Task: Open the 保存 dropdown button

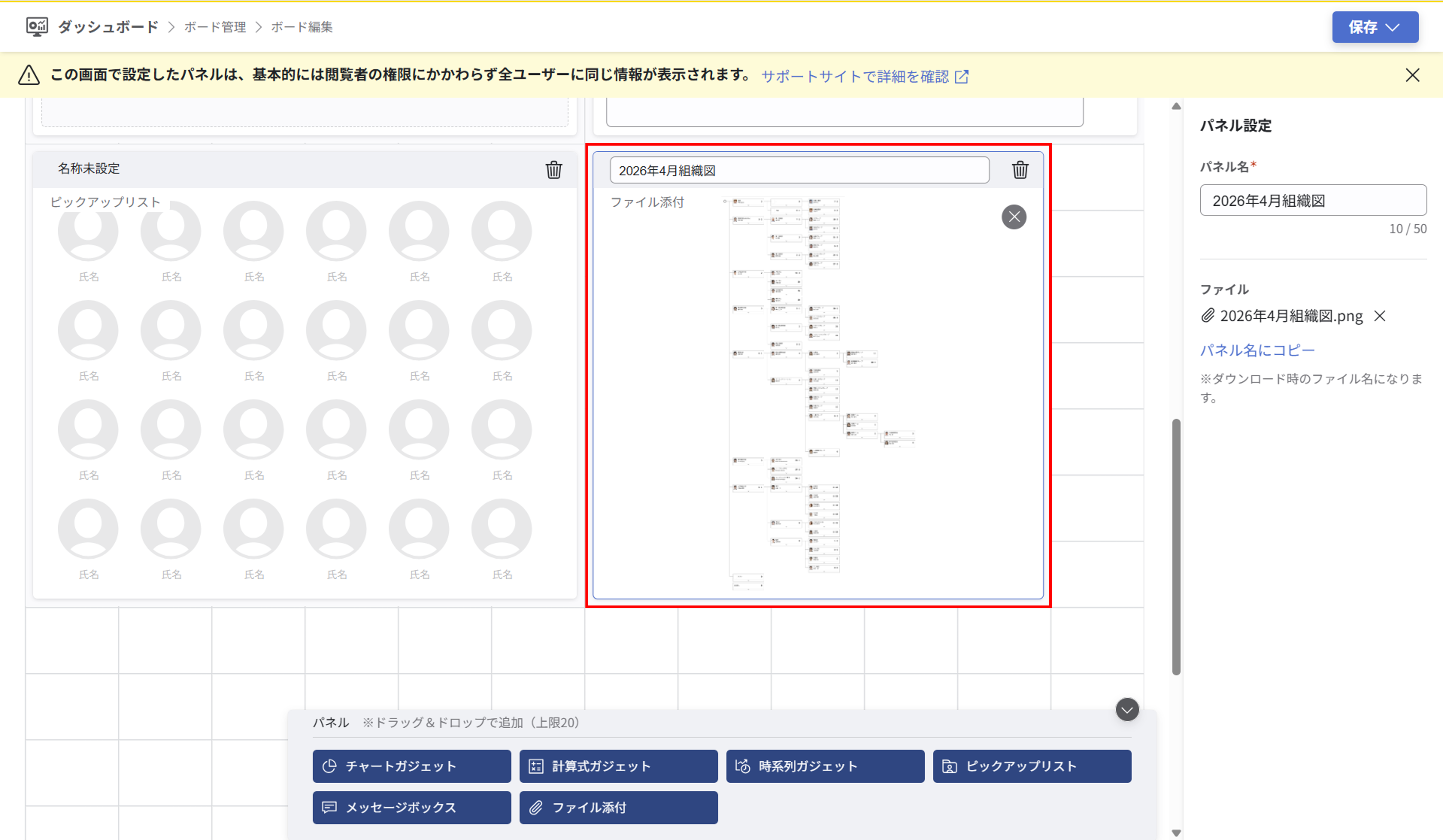Action: click(1375, 27)
